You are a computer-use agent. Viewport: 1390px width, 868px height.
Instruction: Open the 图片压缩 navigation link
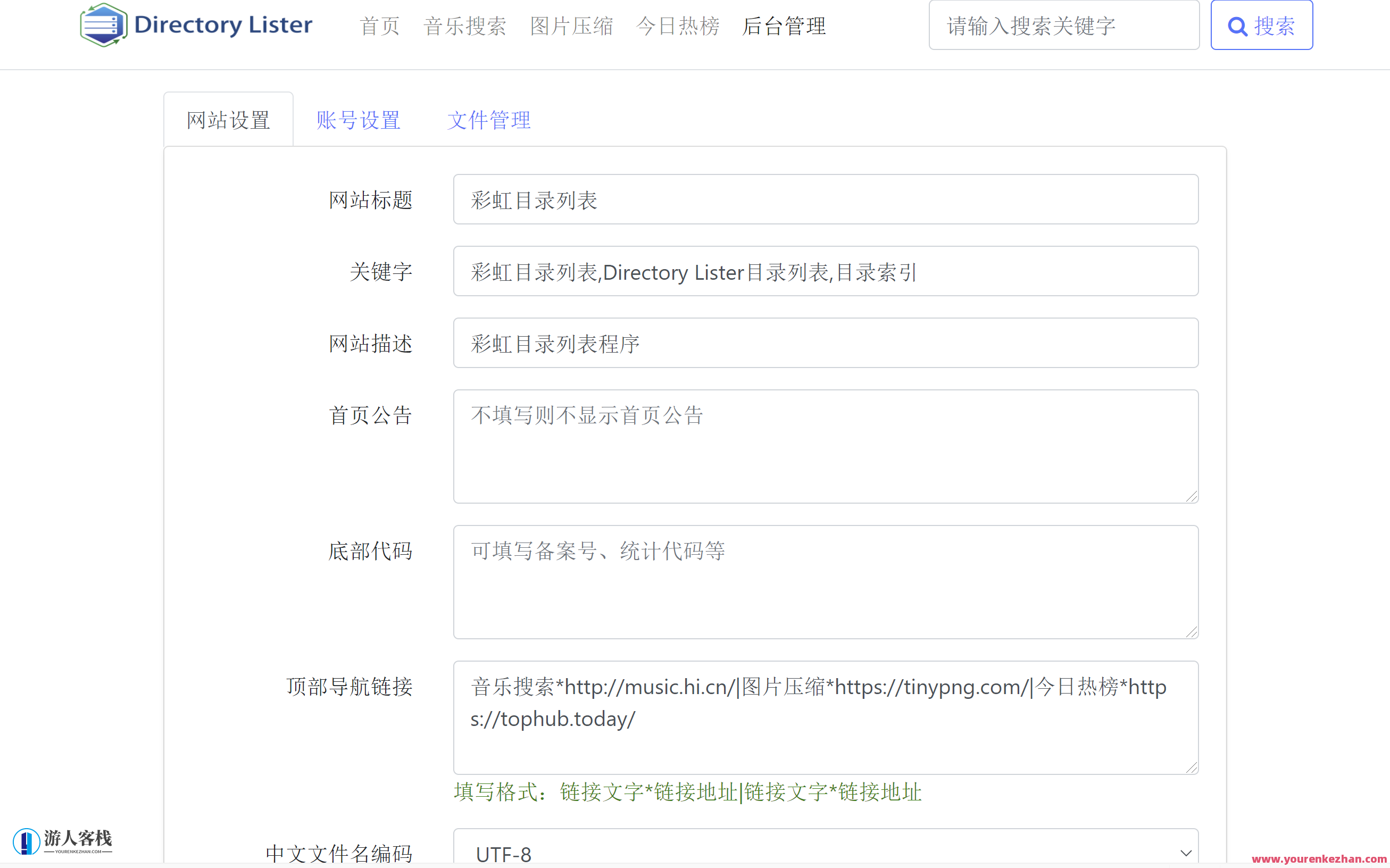coord(571,26)
